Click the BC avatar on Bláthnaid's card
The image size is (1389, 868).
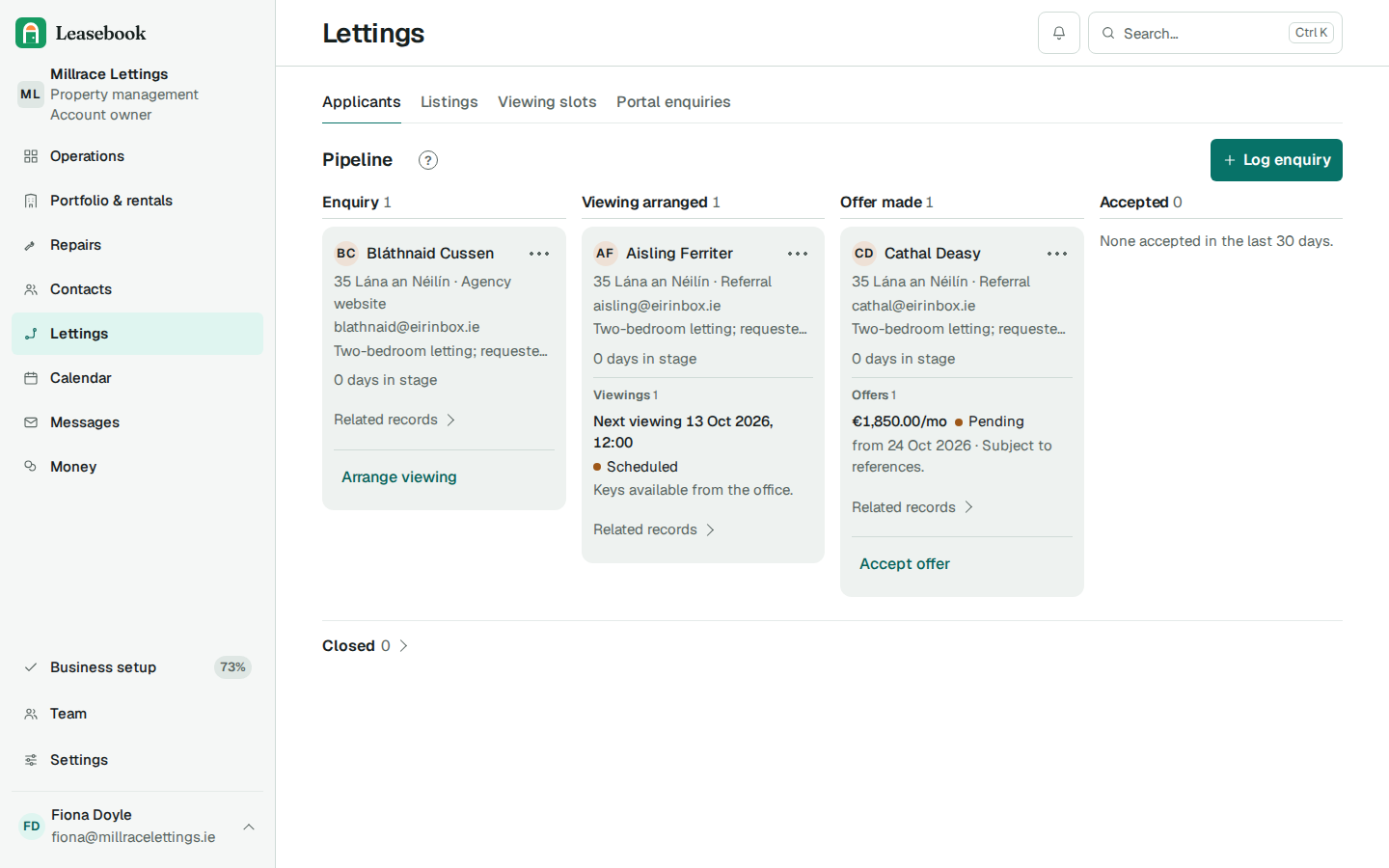point(346,254)
